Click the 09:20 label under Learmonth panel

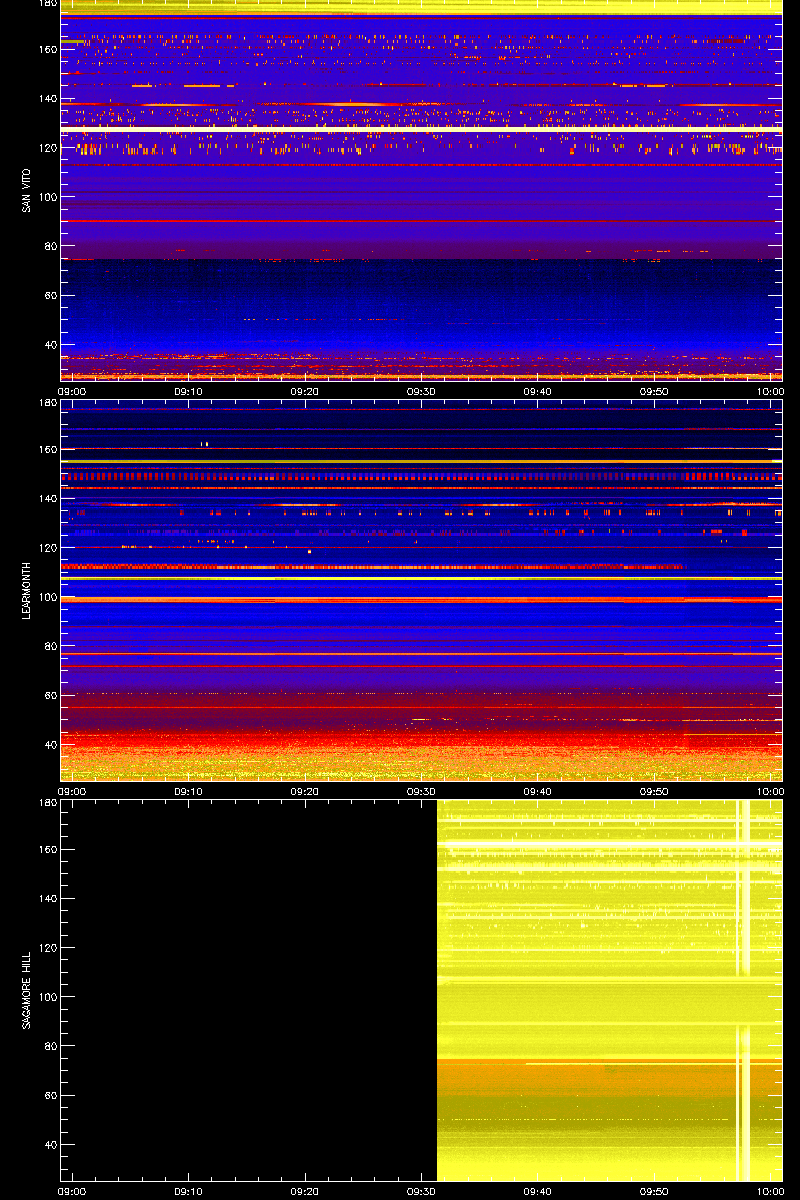(305, 792)
